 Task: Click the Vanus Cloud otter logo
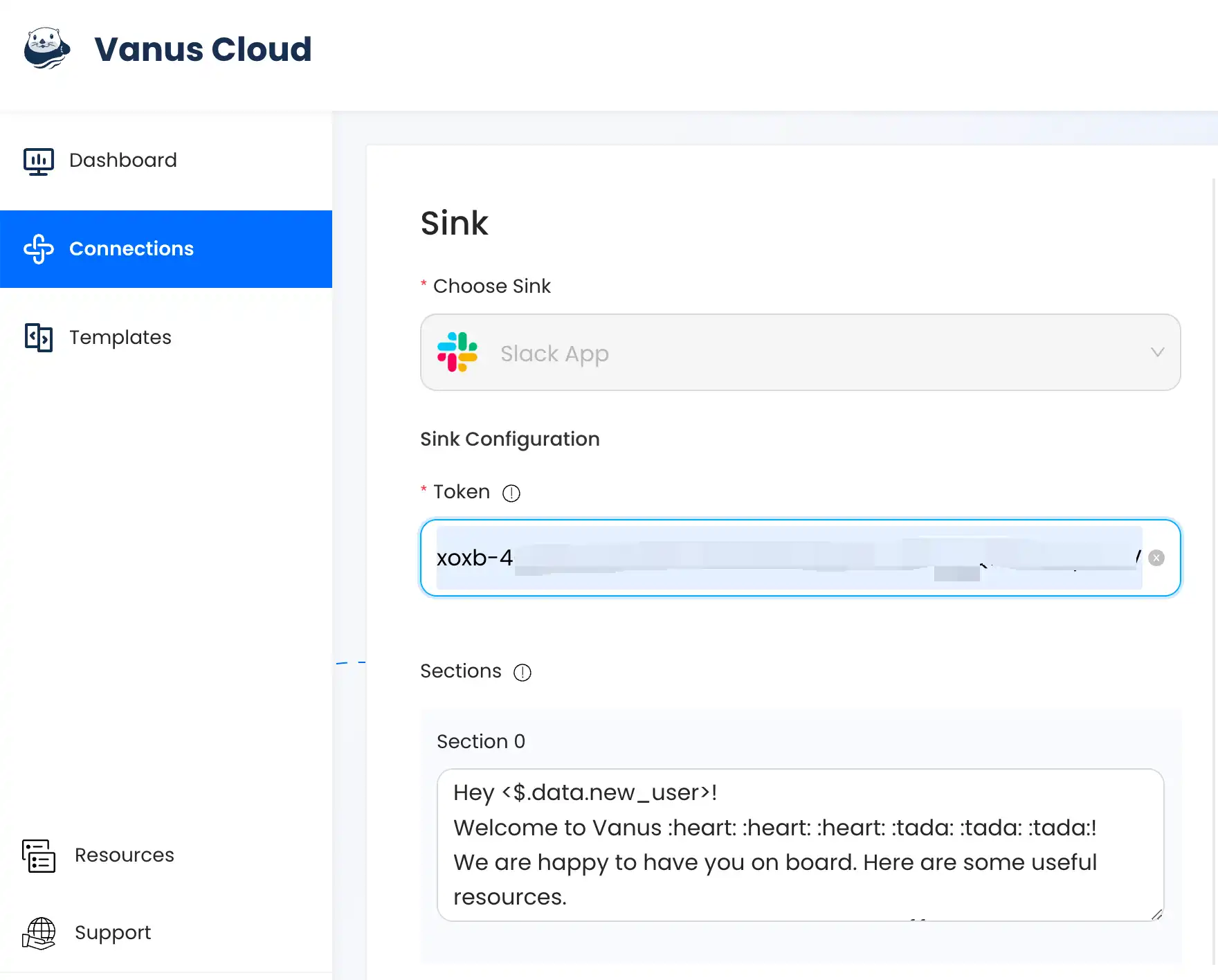tap(47, 48)
